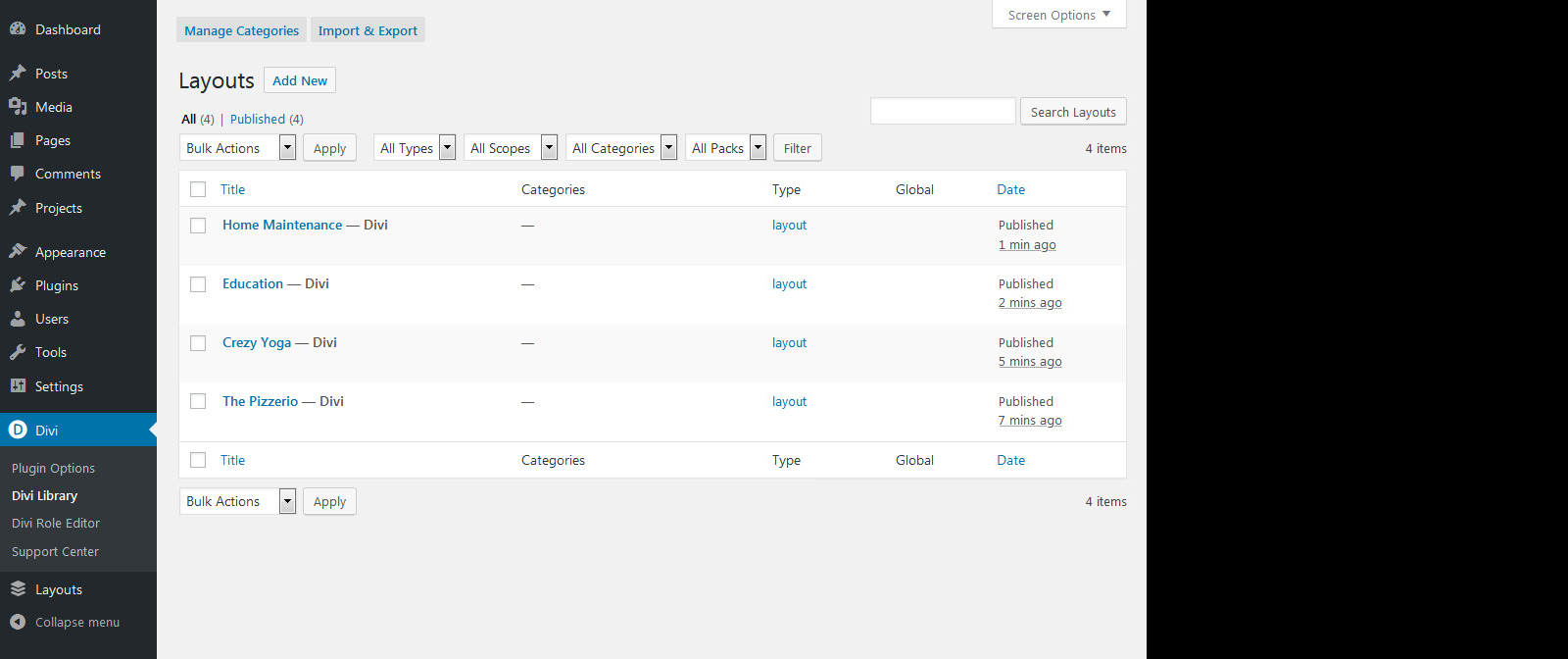The width and height of the screenshot is (1568, 659).
Task: Click the Collapse menu arrow icon
Action: point(18,622)
